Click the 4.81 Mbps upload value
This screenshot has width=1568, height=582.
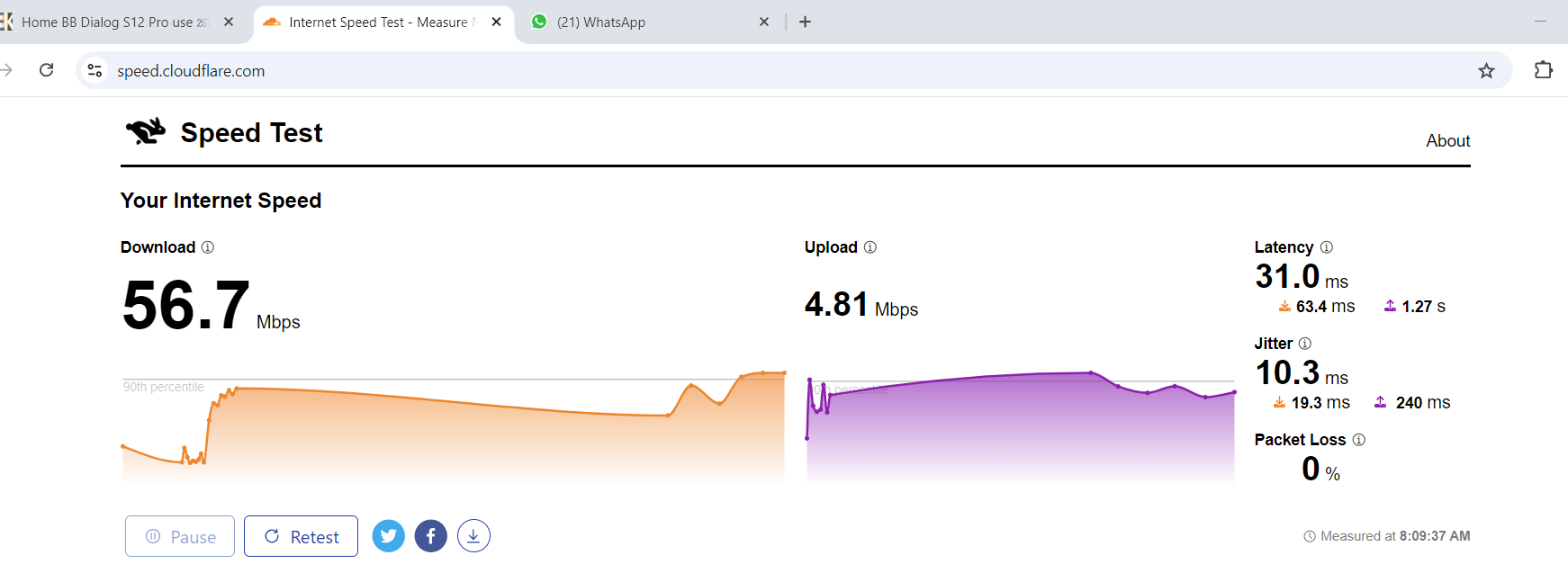[861, 305]
